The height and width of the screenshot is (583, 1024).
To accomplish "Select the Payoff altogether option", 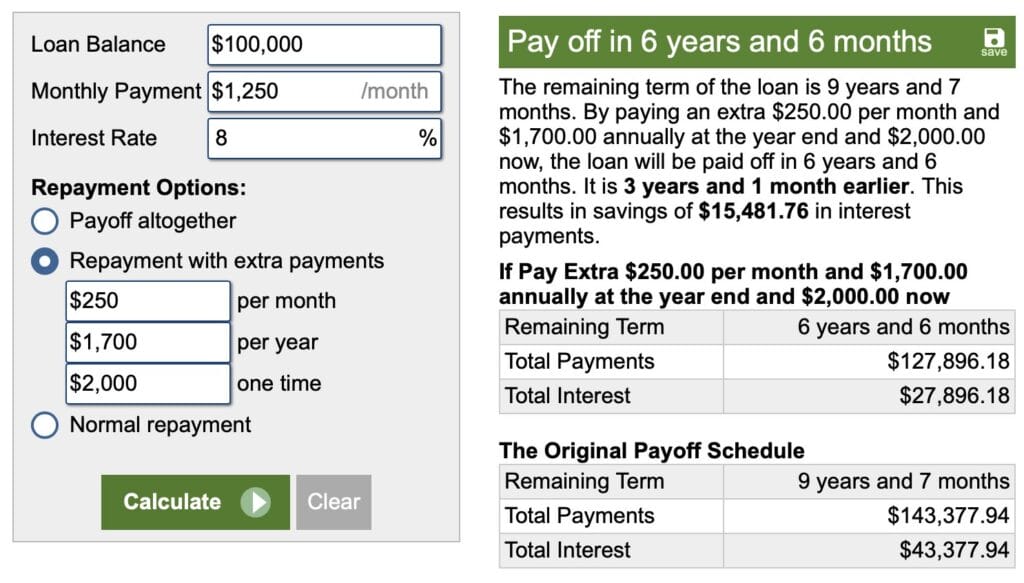I will (45, 221).
